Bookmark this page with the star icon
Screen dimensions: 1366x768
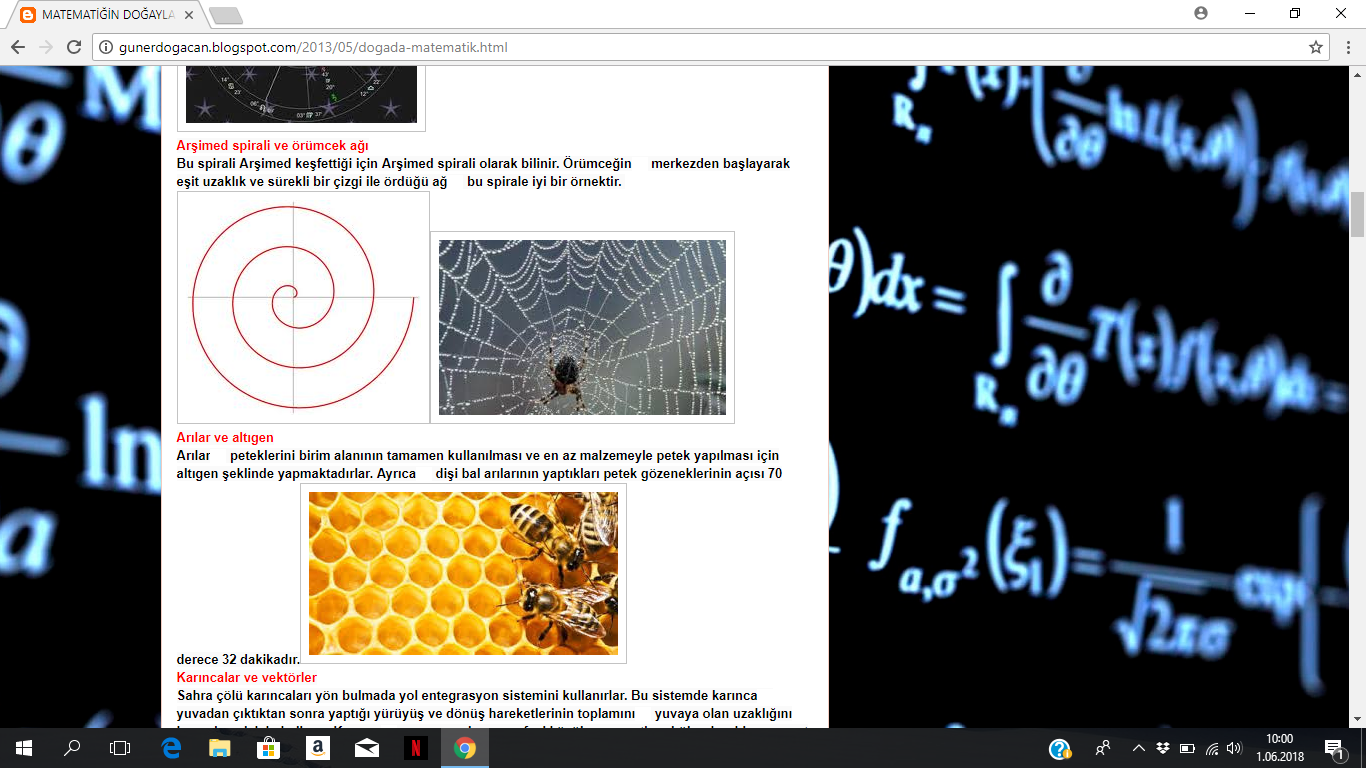pos(1316,47)
